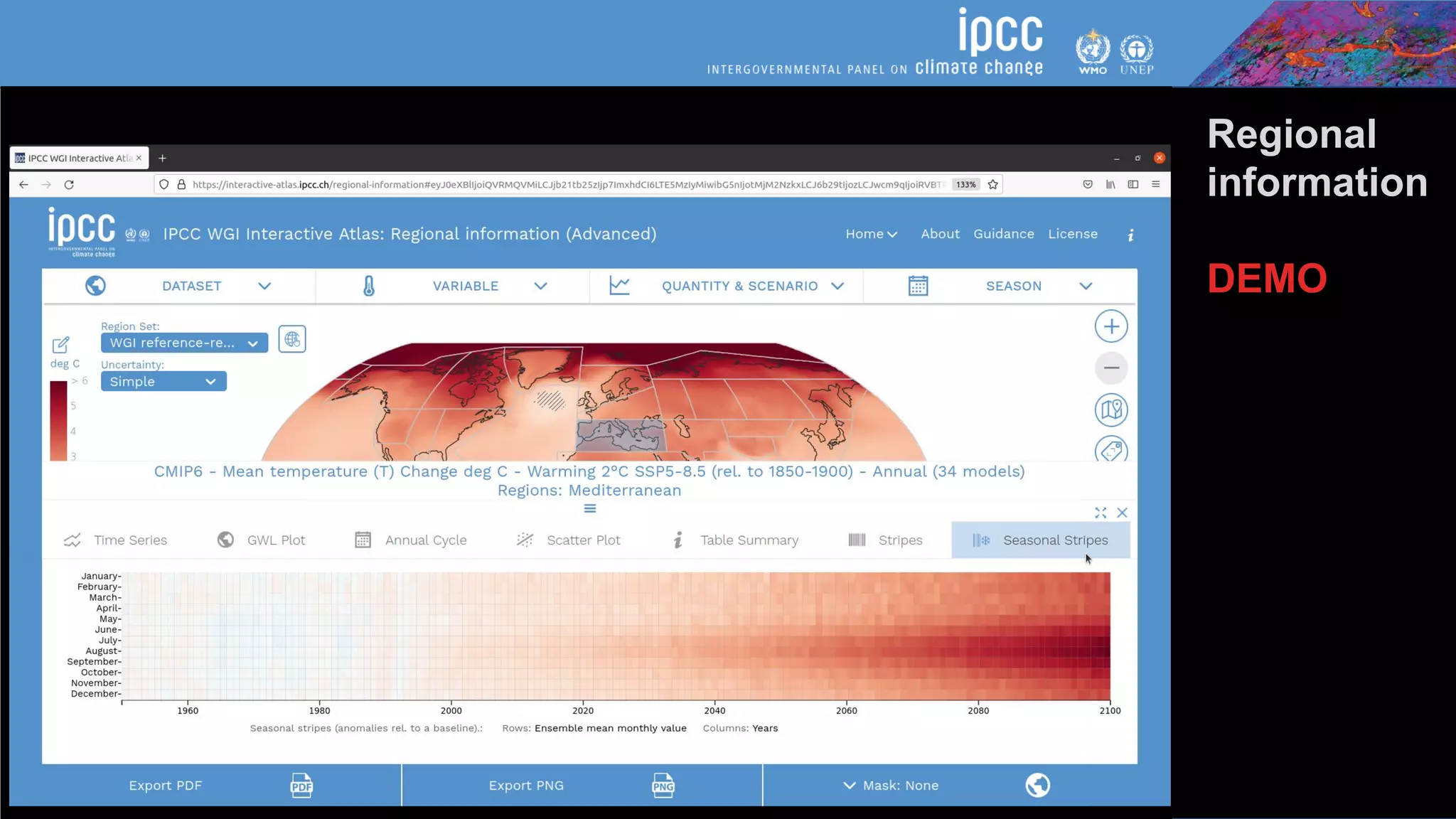1456x819 pixels.
Task: Click the 'Years' columns value
Action: [765, 728]
